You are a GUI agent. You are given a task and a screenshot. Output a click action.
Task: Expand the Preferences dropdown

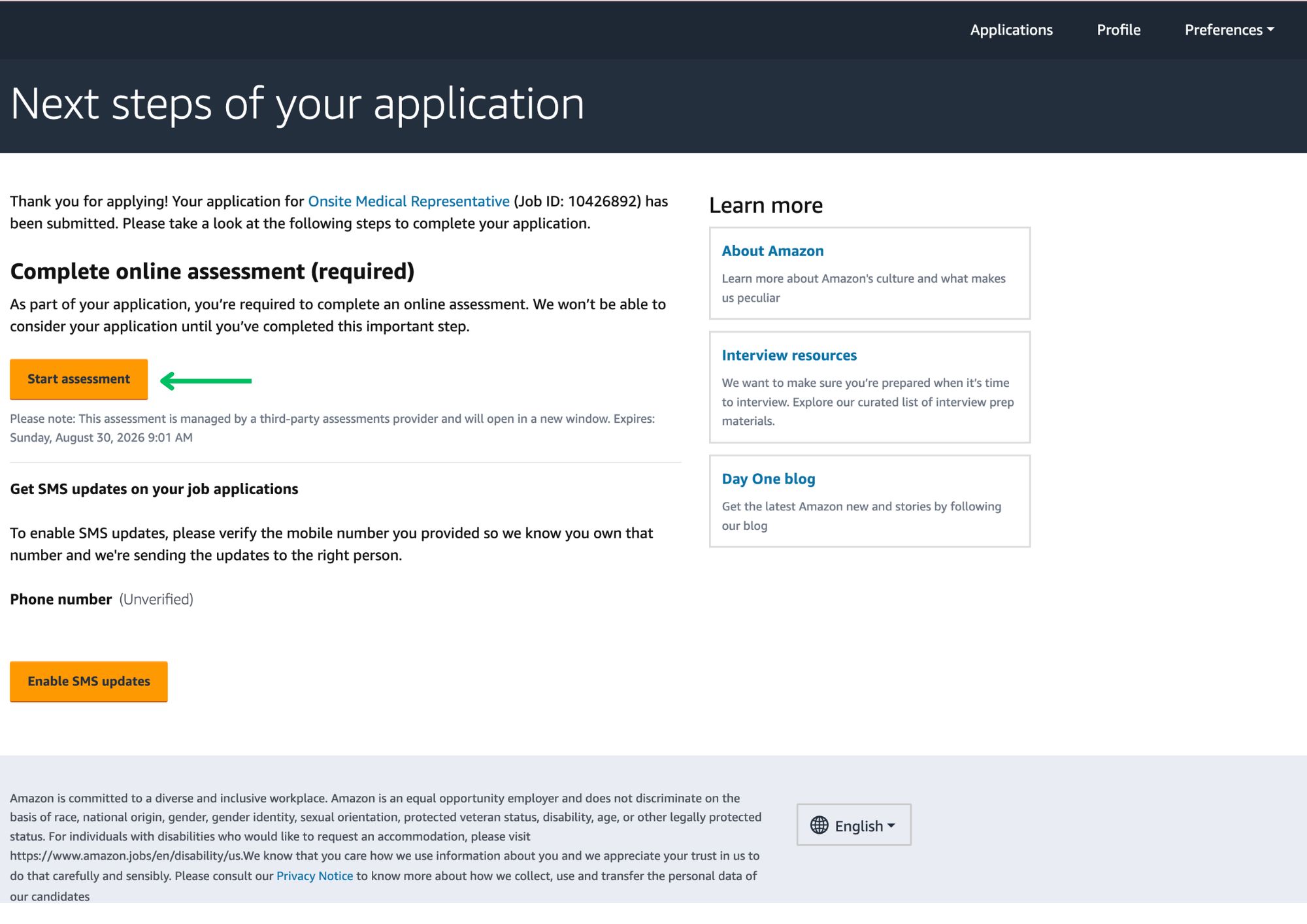coord(1229,30)
